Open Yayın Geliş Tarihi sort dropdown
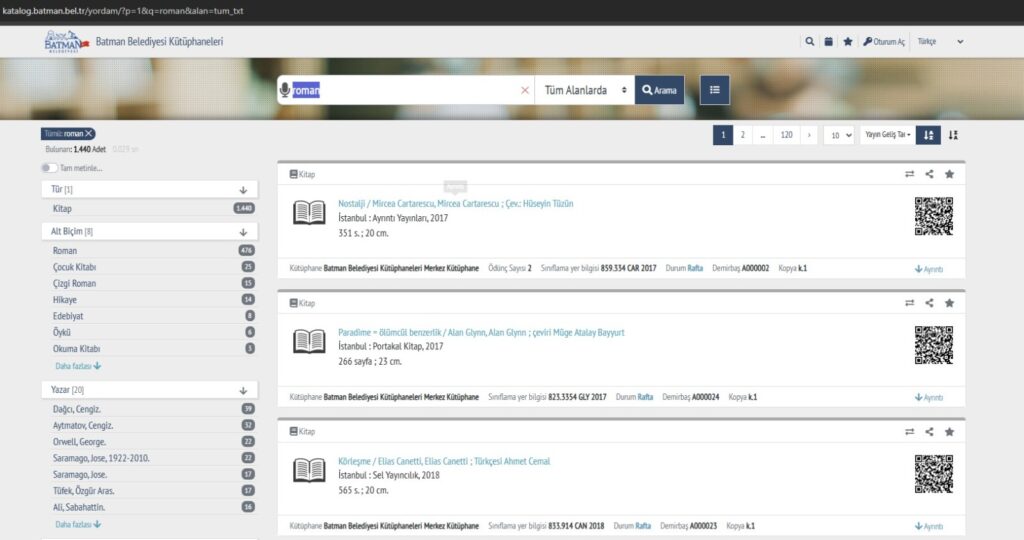Screen dimensions: 1024x540 (888, 135)
